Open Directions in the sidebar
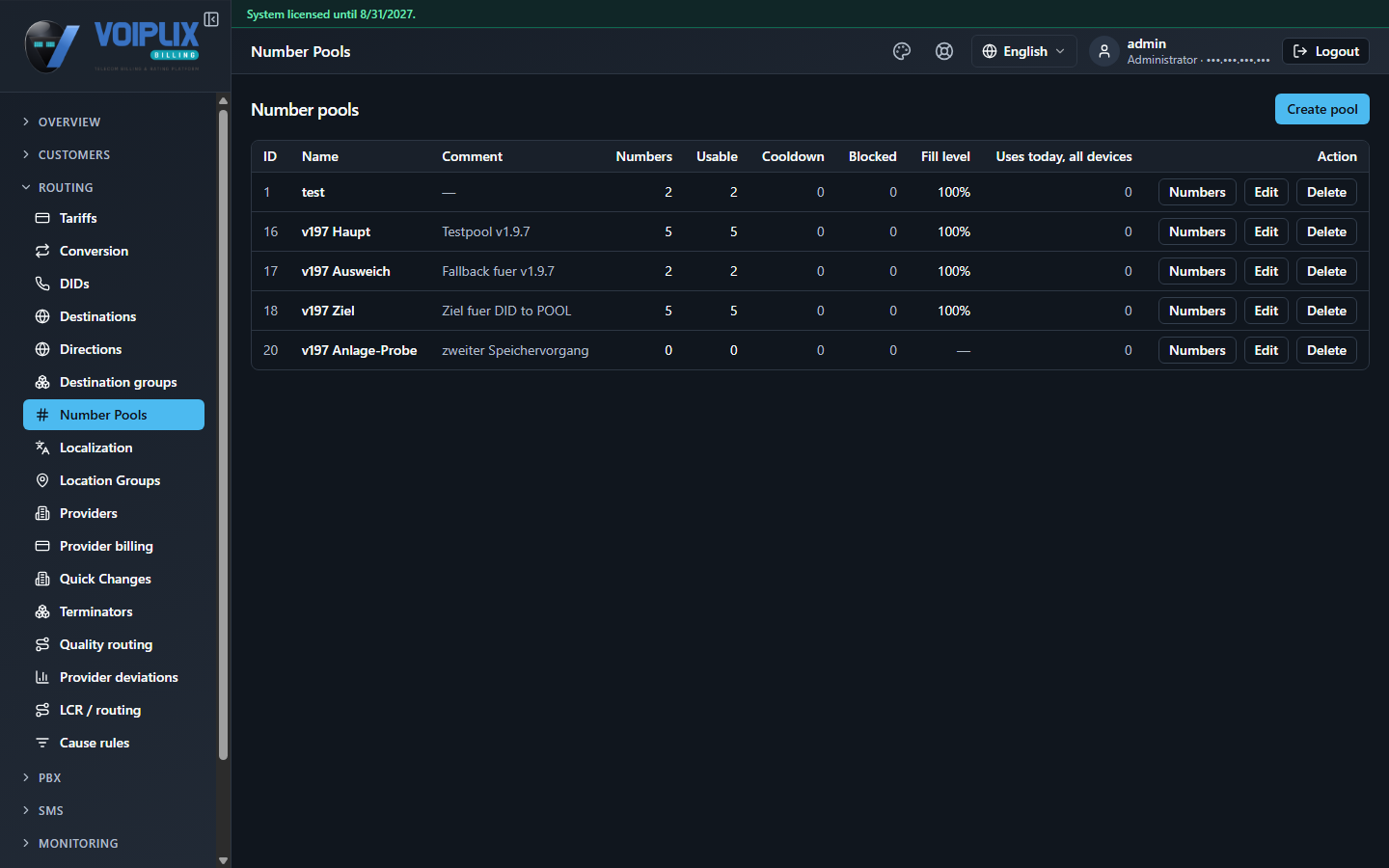The image size is (1389, 868). pyautogui.click(x=114, y=349)
